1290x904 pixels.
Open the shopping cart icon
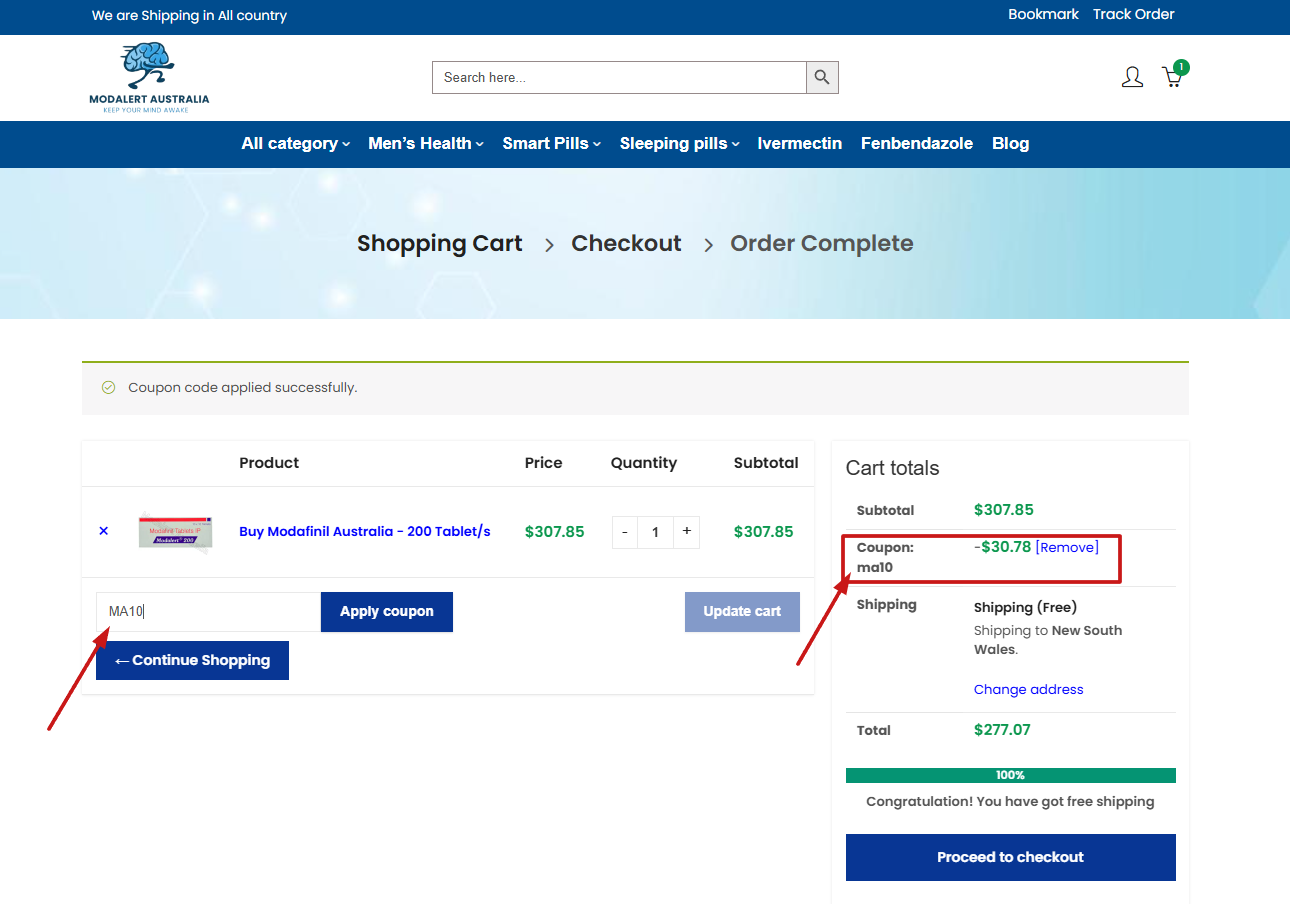coord(1172,78)
